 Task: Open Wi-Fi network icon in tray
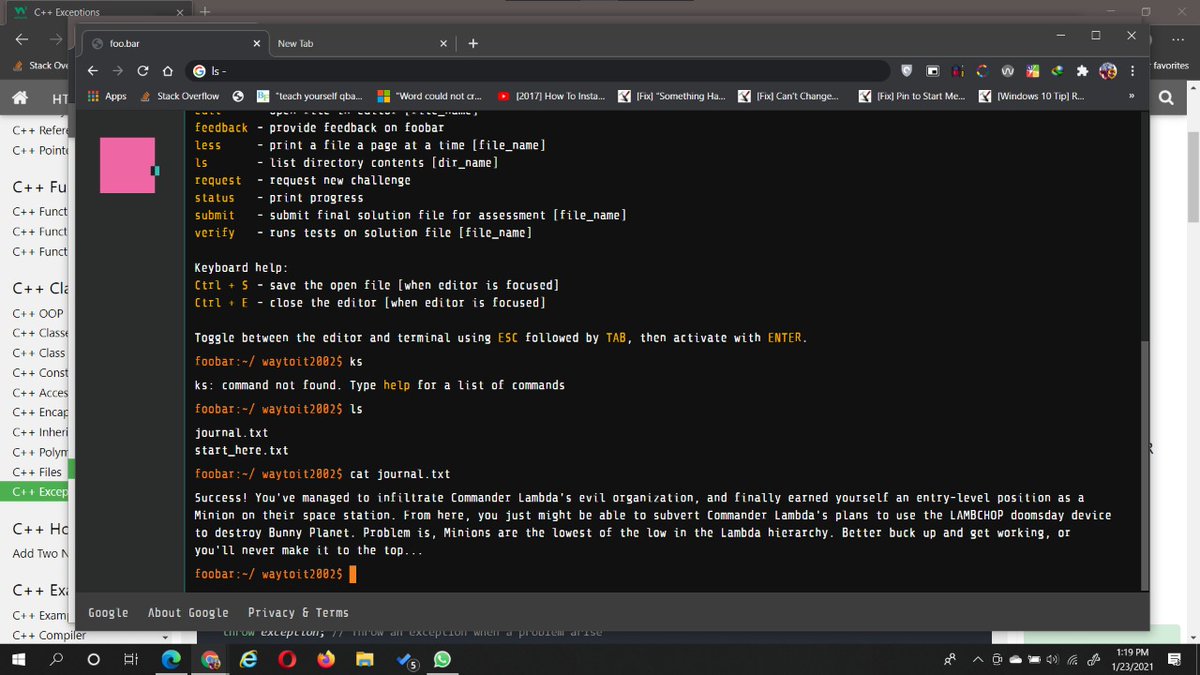[x=1074, y=660]
